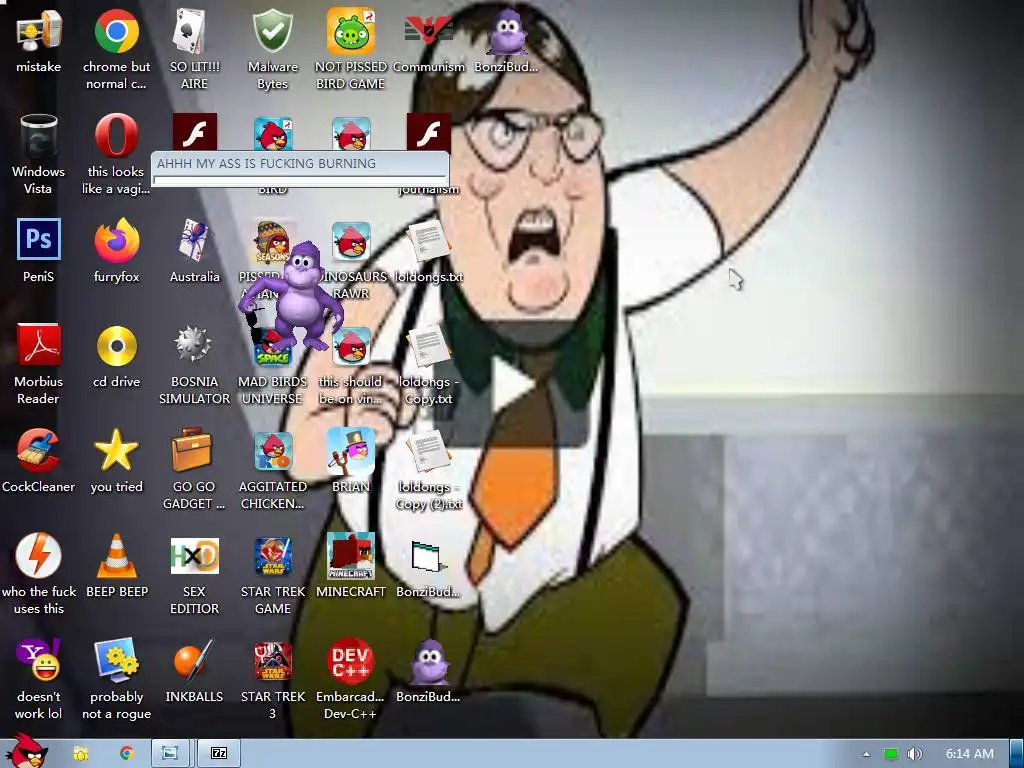Switch to the 7z taskbar button
This screenshot has width=1024, height=768.
(x=219, y=754)
